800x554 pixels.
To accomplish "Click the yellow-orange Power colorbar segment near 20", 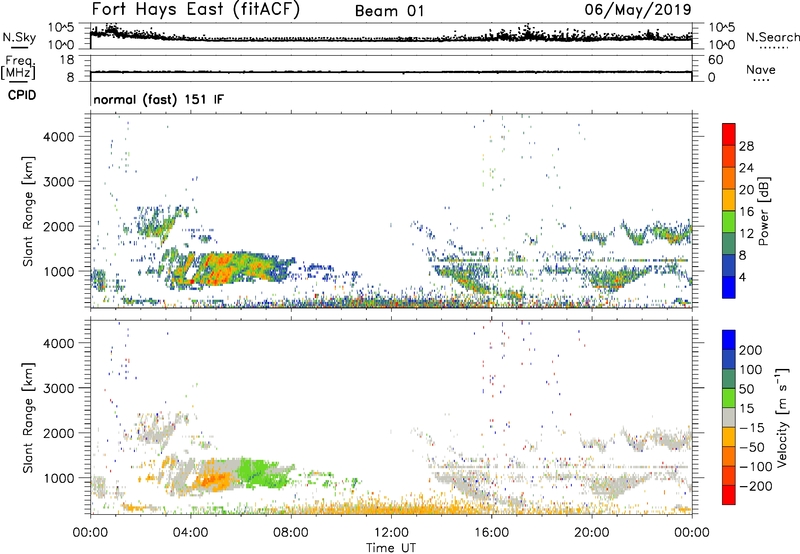I will (x=729, y=199).
